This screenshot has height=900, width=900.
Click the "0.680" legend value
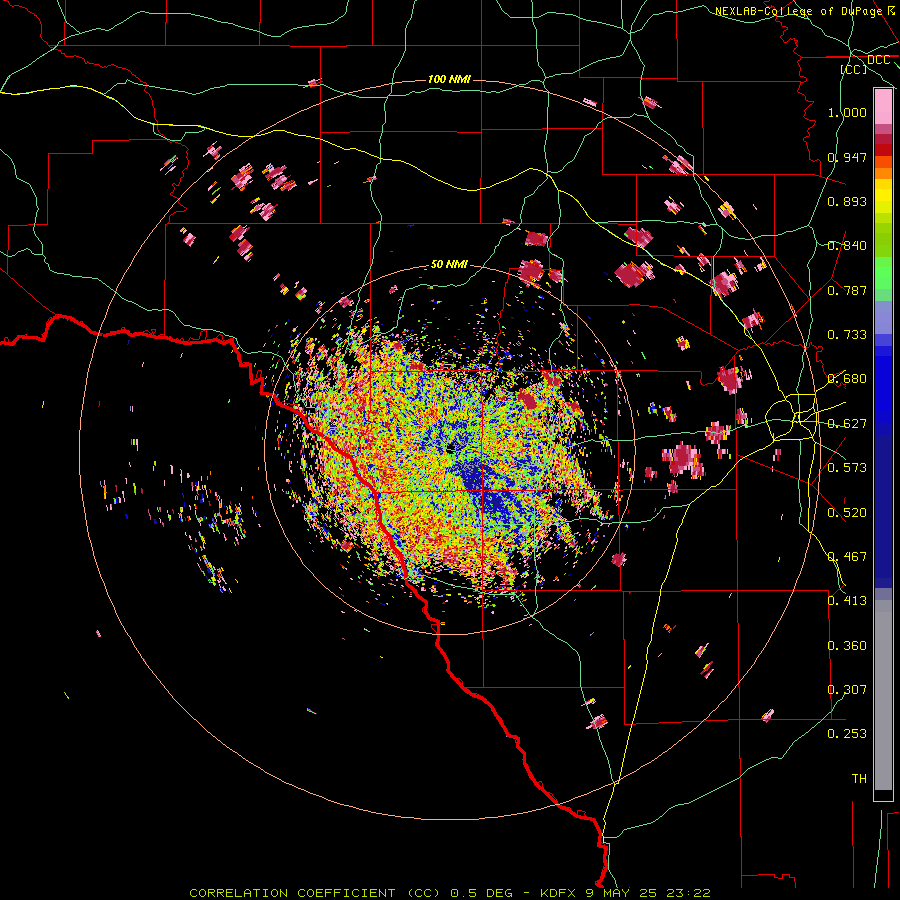(x=847, y=379)
